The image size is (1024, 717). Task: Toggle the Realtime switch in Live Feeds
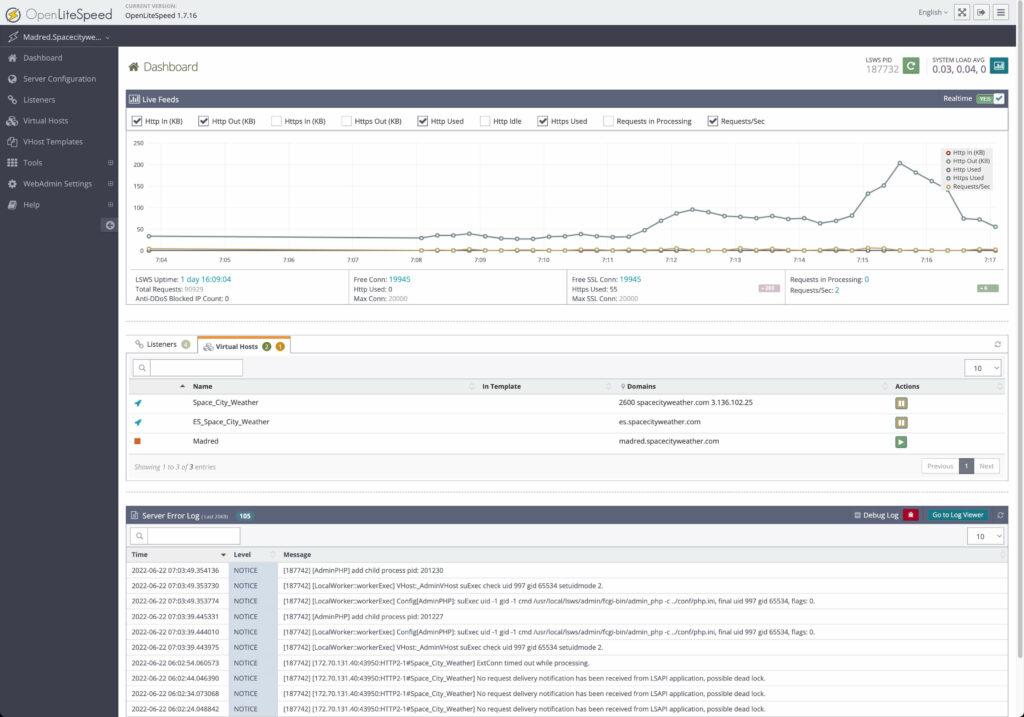[990, 99]
